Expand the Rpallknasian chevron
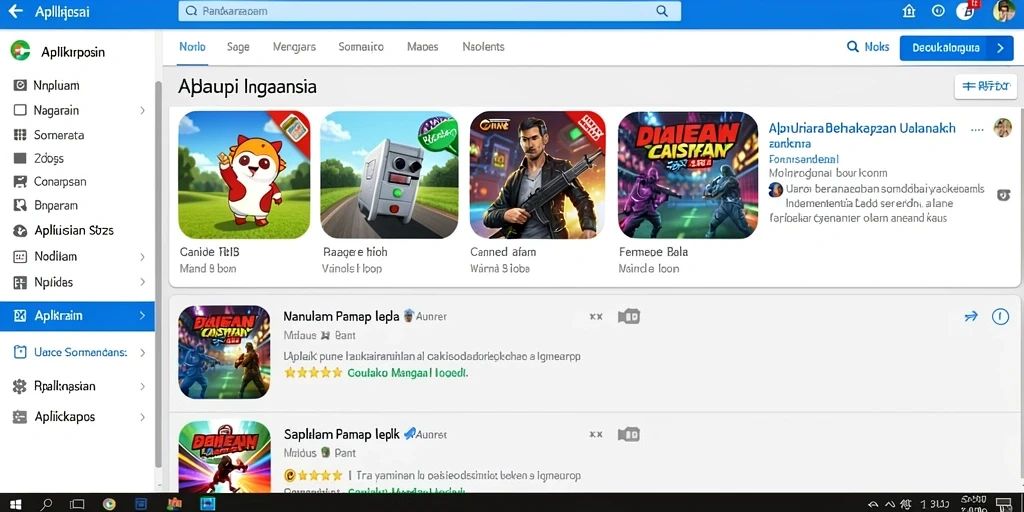 pyautogui.click(x=142, y=387)
